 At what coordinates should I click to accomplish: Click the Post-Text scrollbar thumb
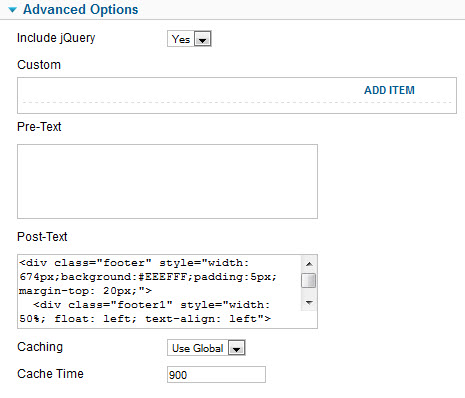[309, 280]
